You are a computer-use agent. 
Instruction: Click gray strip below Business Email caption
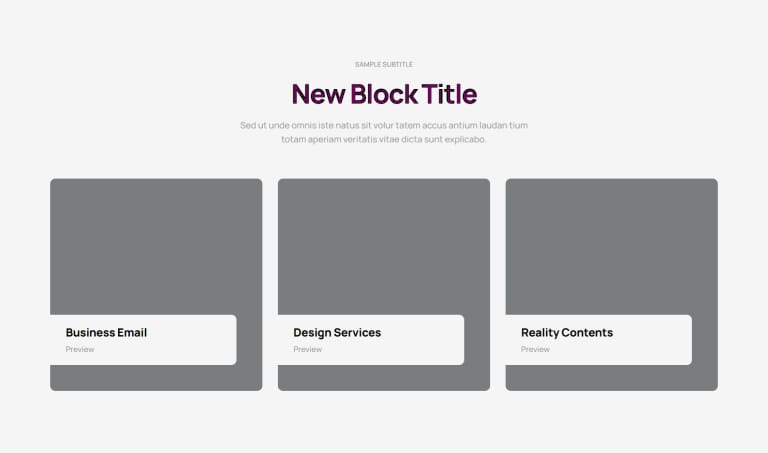156,378
